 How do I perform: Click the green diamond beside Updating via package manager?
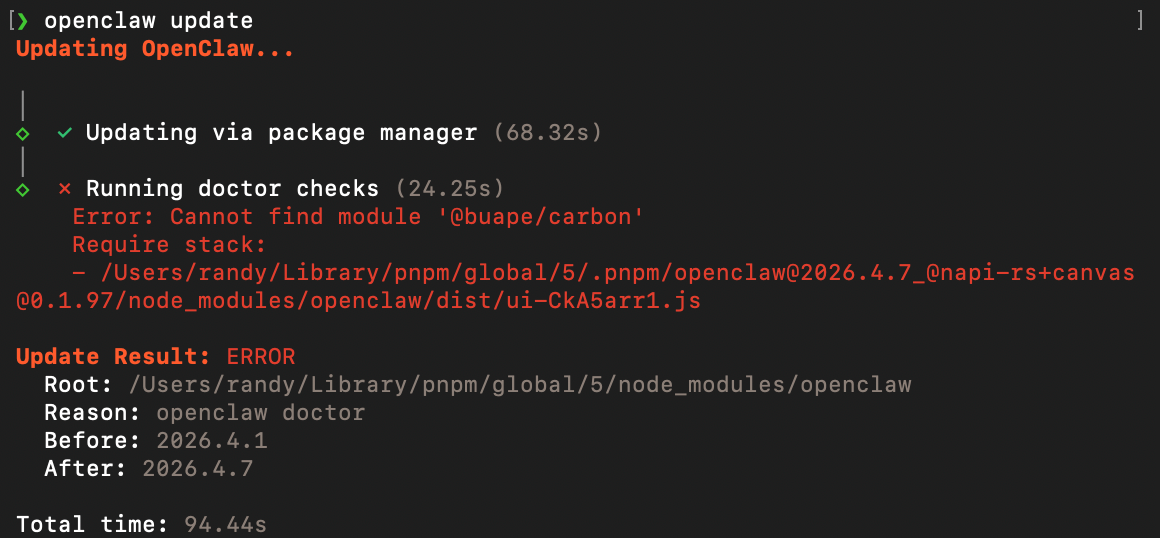pos(23,134)
